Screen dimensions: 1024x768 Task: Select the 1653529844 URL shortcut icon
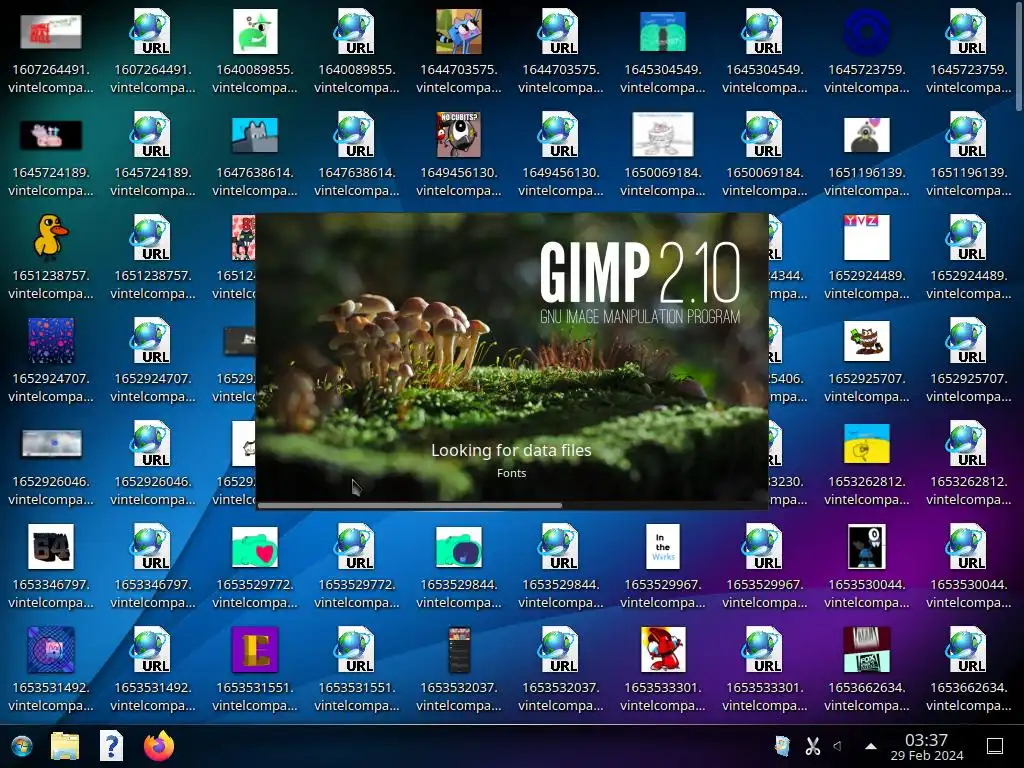[559, 547]
